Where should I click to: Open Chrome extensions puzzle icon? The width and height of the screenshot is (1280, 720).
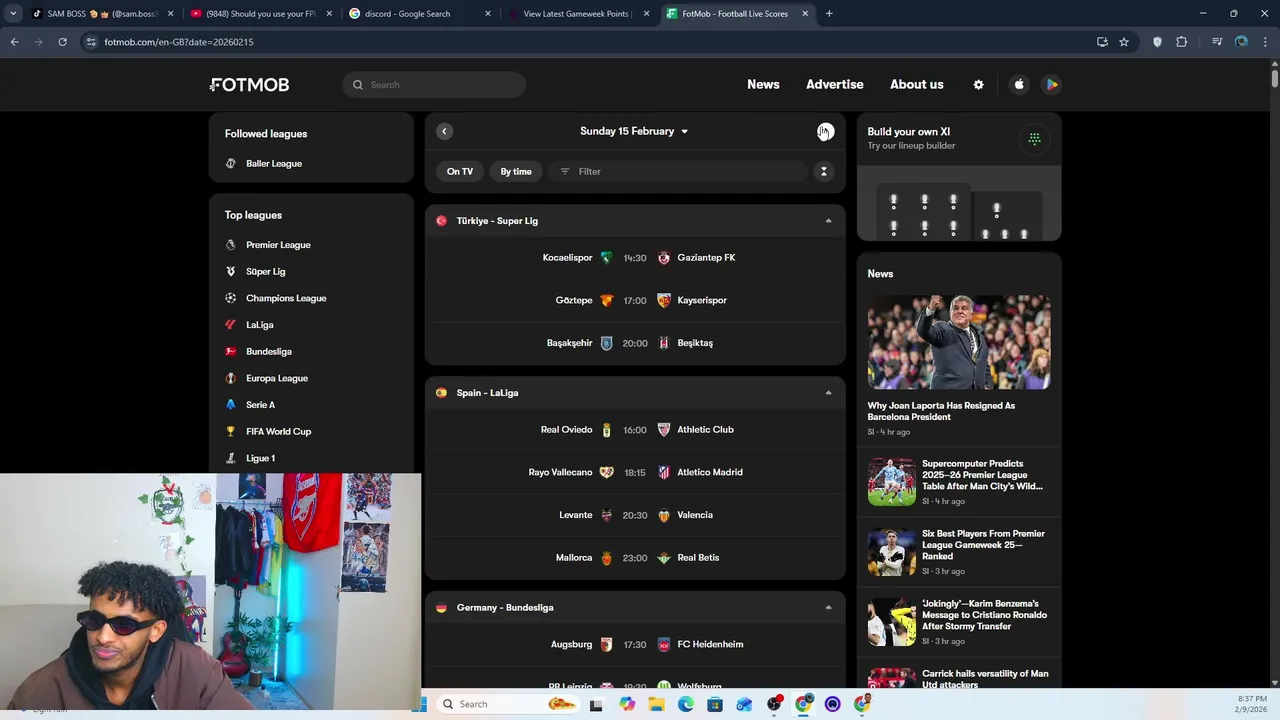tap(1182, 42)
